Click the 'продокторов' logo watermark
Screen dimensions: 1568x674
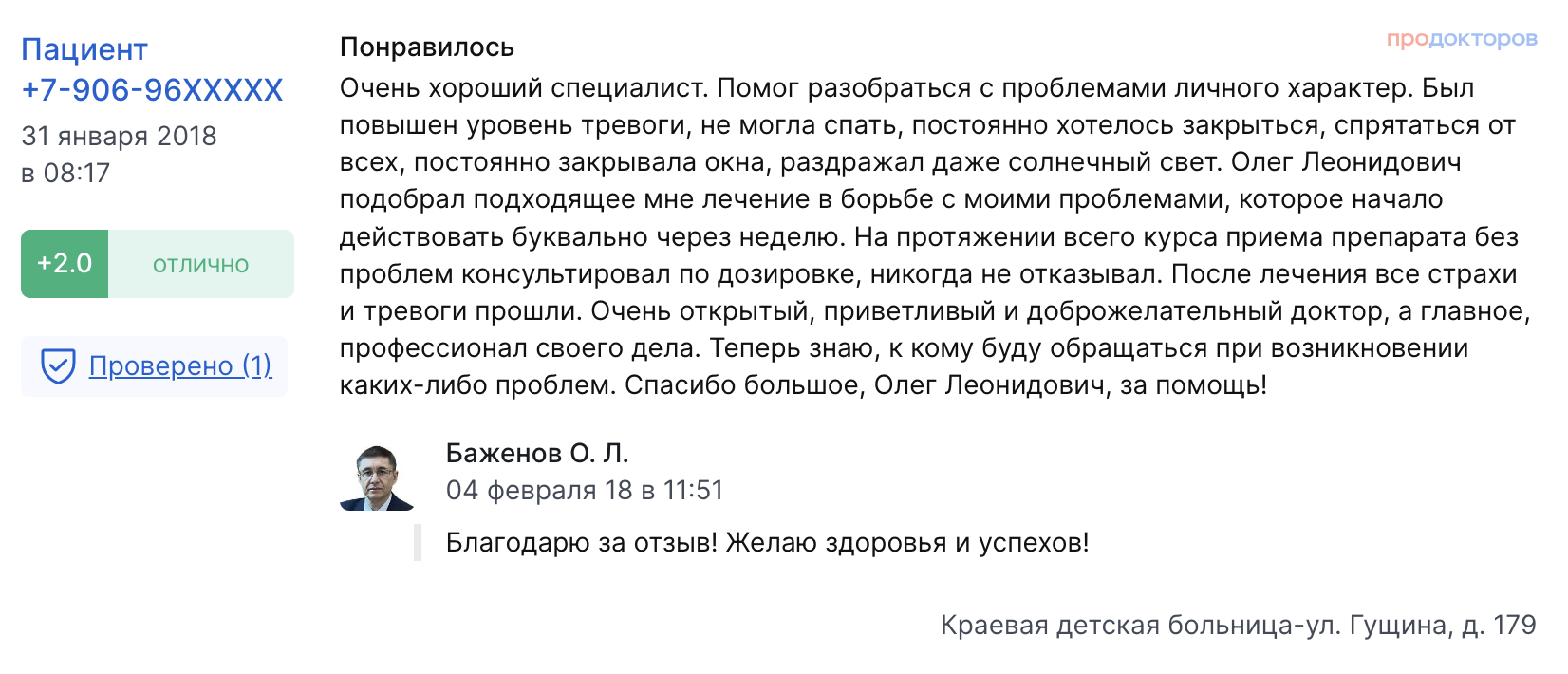point(1462,39)
